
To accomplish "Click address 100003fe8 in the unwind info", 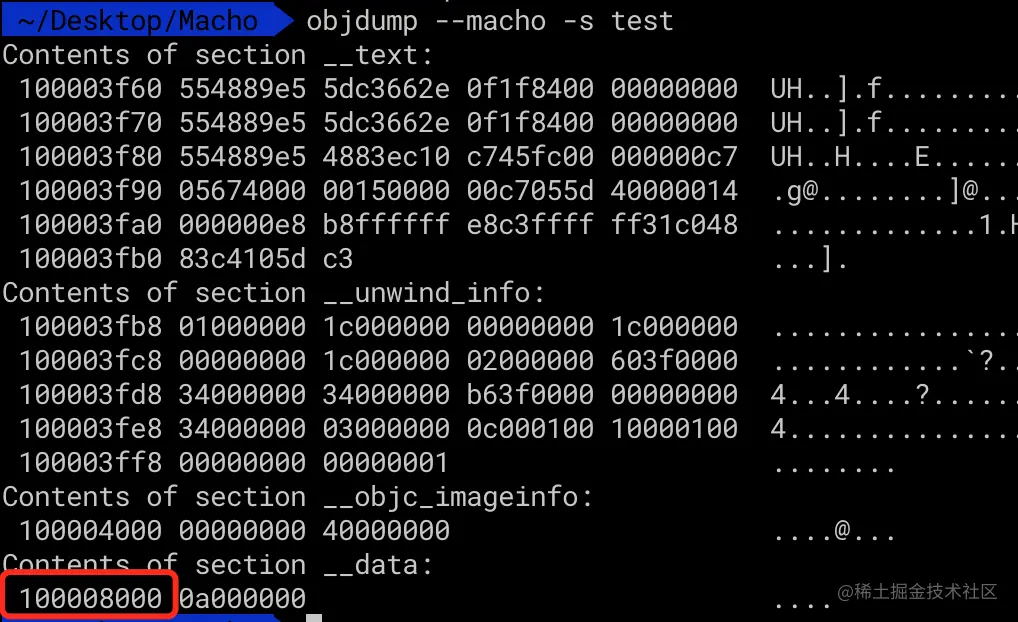I will coord(90,429).
